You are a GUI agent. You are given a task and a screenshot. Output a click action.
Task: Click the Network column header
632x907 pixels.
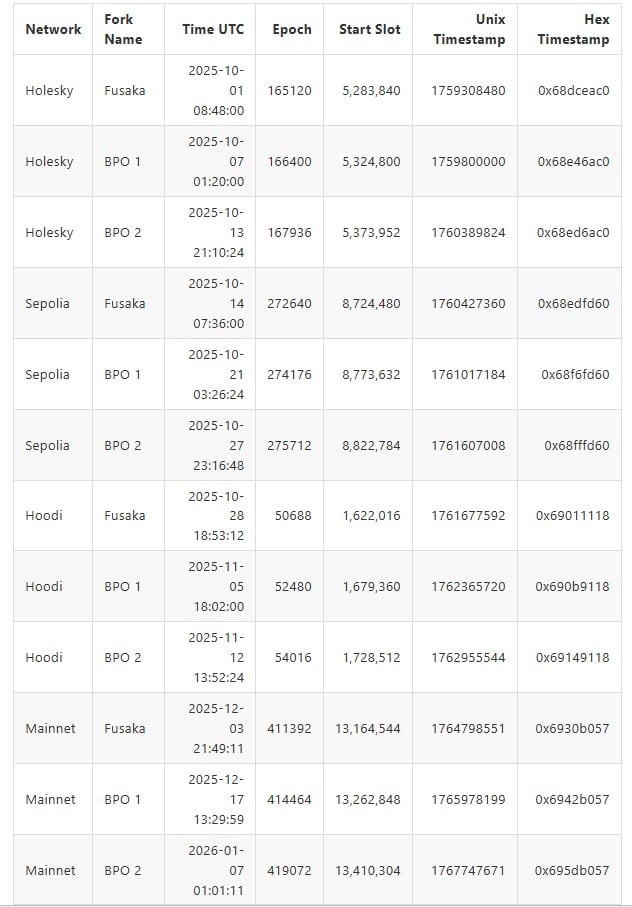53,29
